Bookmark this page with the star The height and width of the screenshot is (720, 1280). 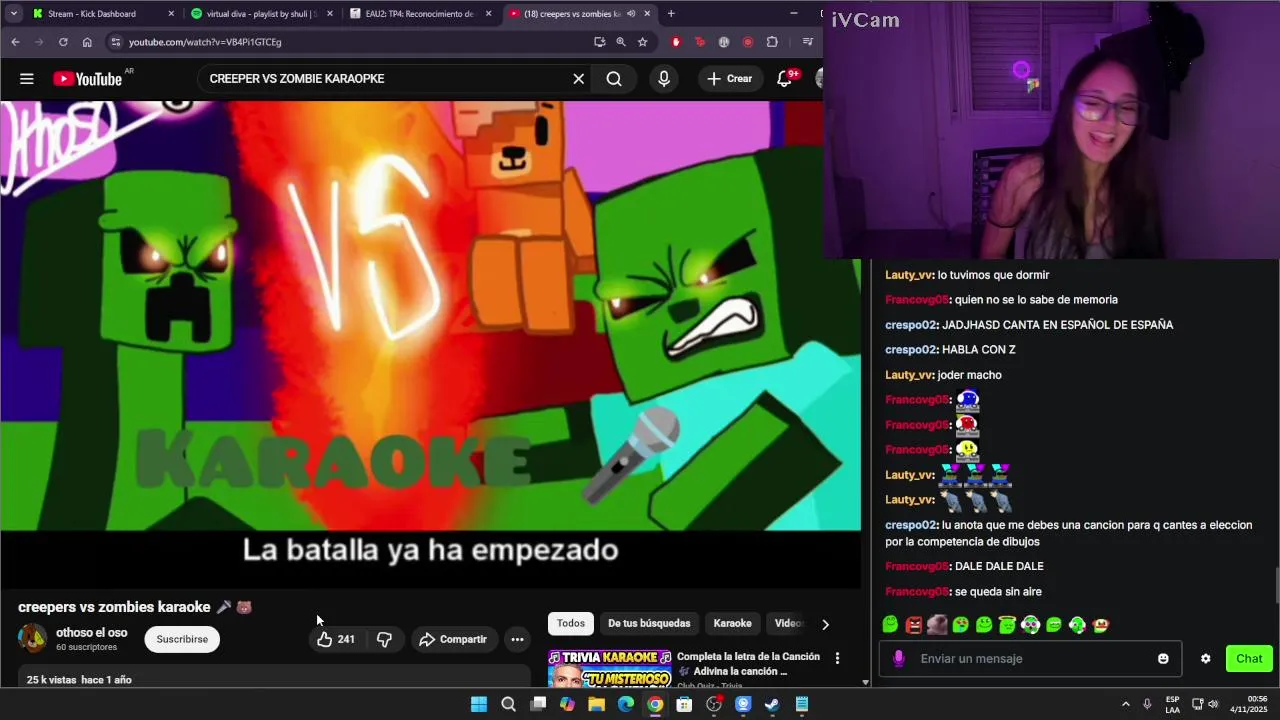(643, 42)
